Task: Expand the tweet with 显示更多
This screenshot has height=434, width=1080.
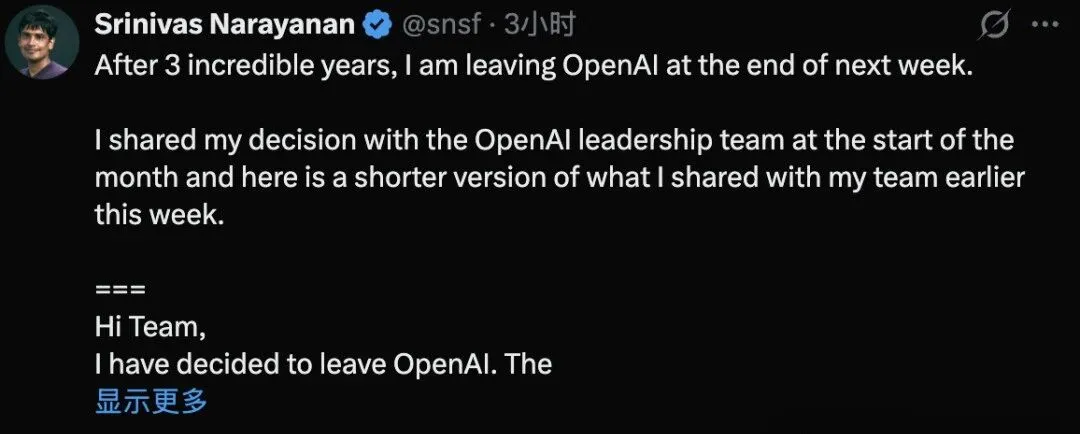Action: (x=151, y=402)
